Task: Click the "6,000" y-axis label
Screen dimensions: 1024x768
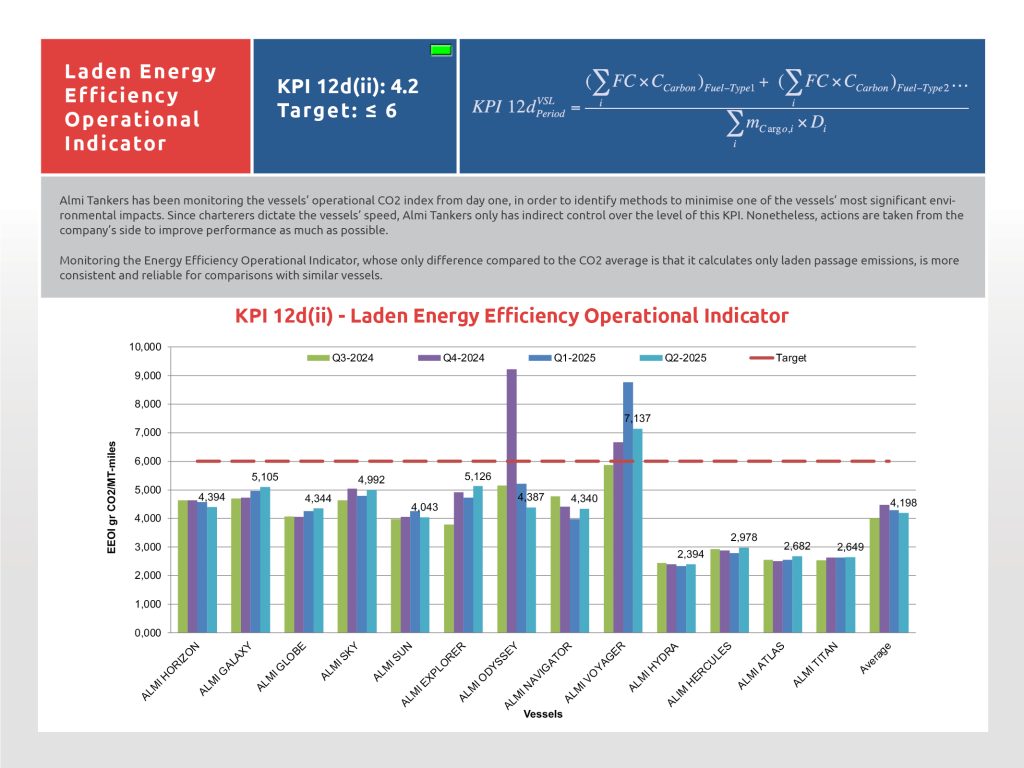Action: 148,461
